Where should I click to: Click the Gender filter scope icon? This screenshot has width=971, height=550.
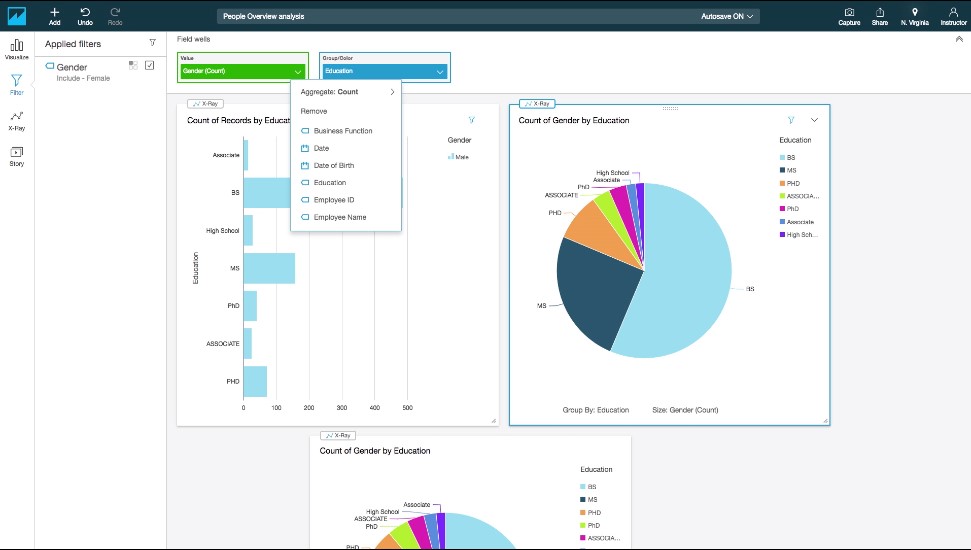click(x=133, y=65)
